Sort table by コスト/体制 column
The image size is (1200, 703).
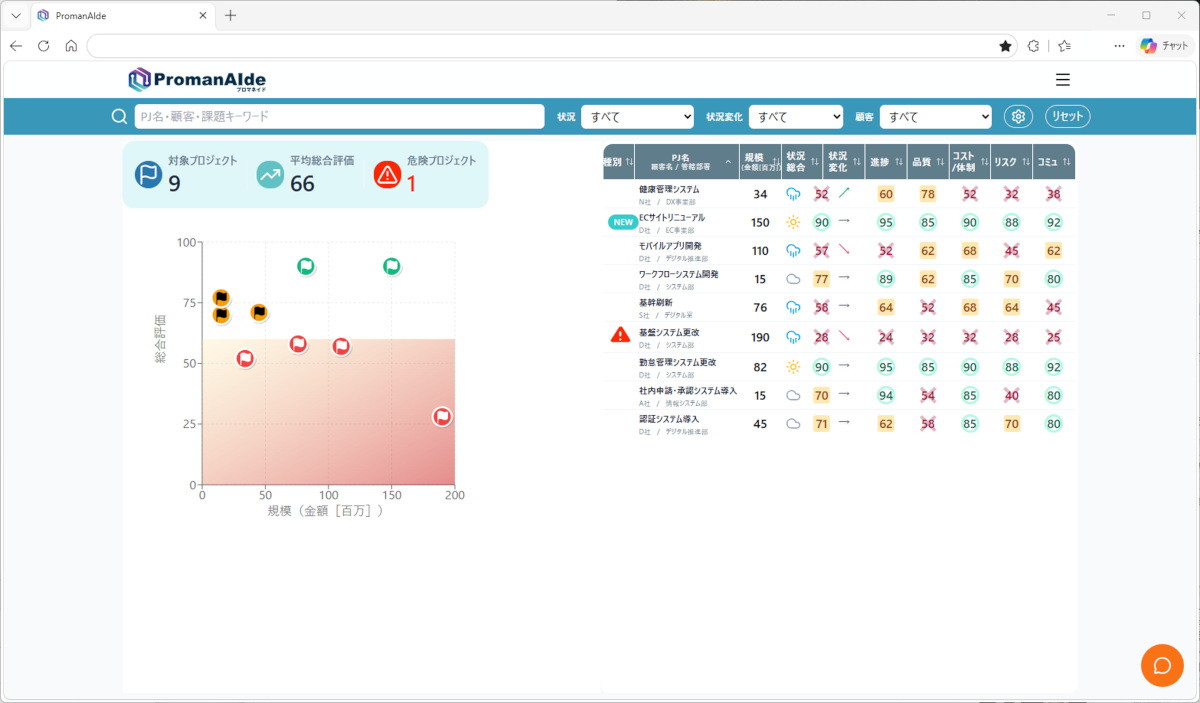tap(969, 162)
